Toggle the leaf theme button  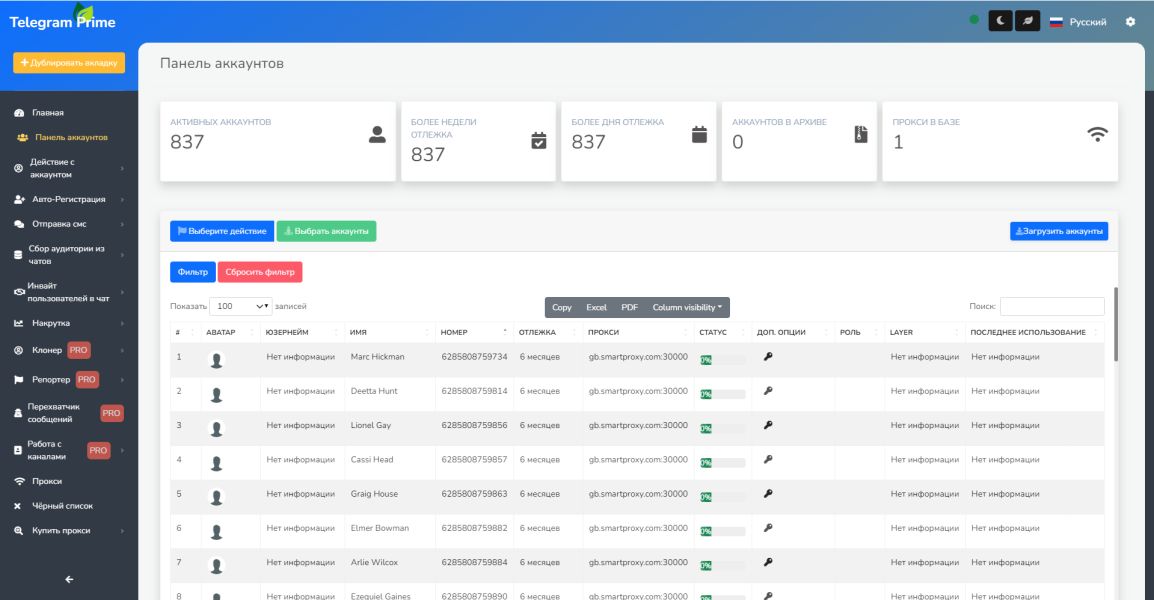tap(1027, 21)
